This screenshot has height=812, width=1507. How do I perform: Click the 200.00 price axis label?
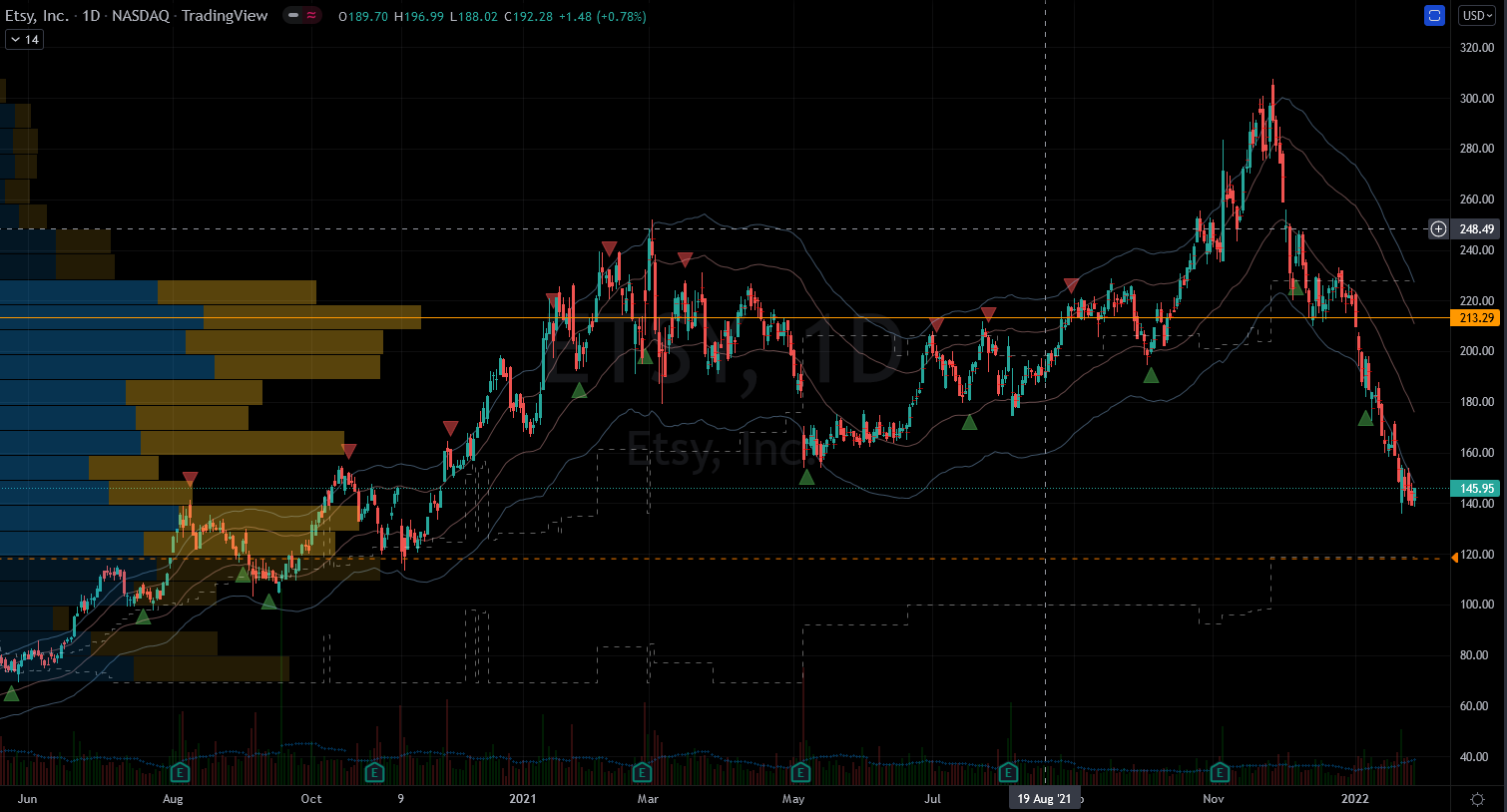1477,351
